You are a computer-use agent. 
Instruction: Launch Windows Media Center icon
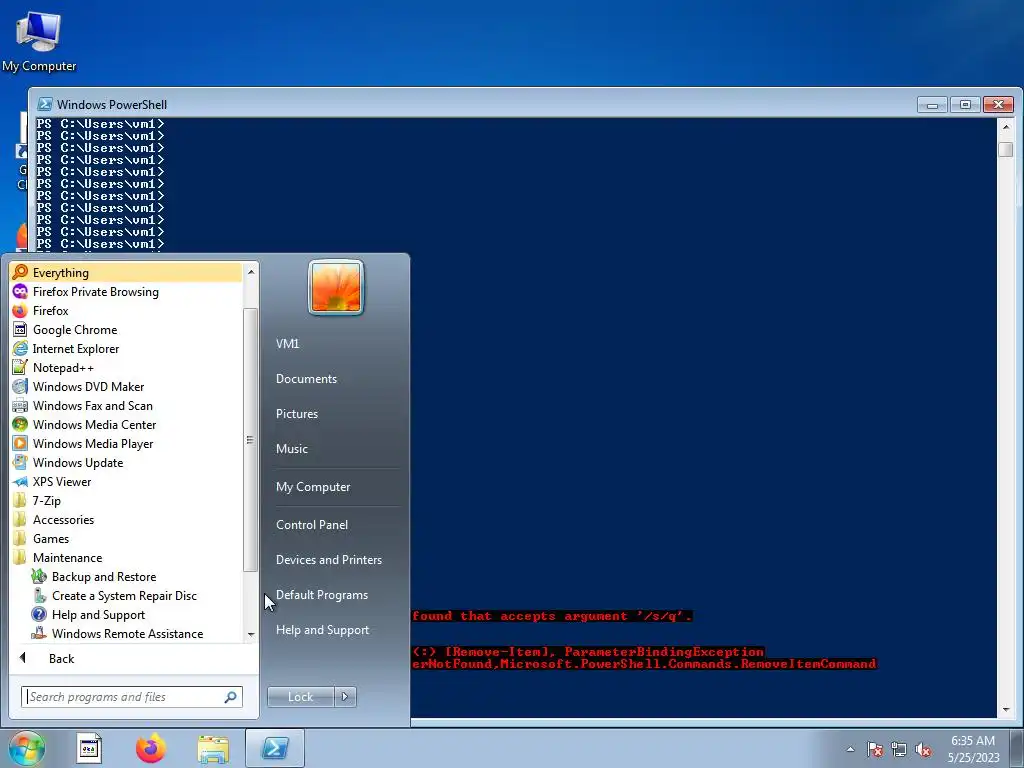point(20,424)
